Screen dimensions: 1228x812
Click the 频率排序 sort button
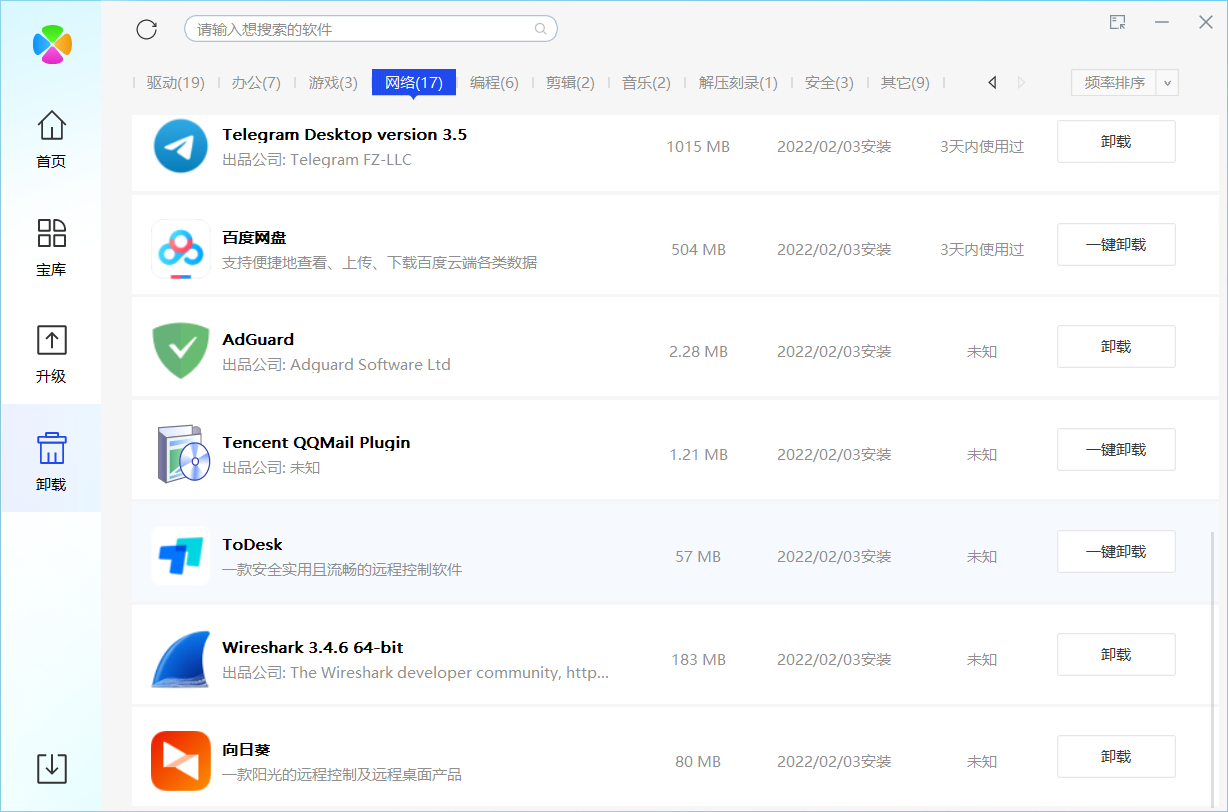1114,82
